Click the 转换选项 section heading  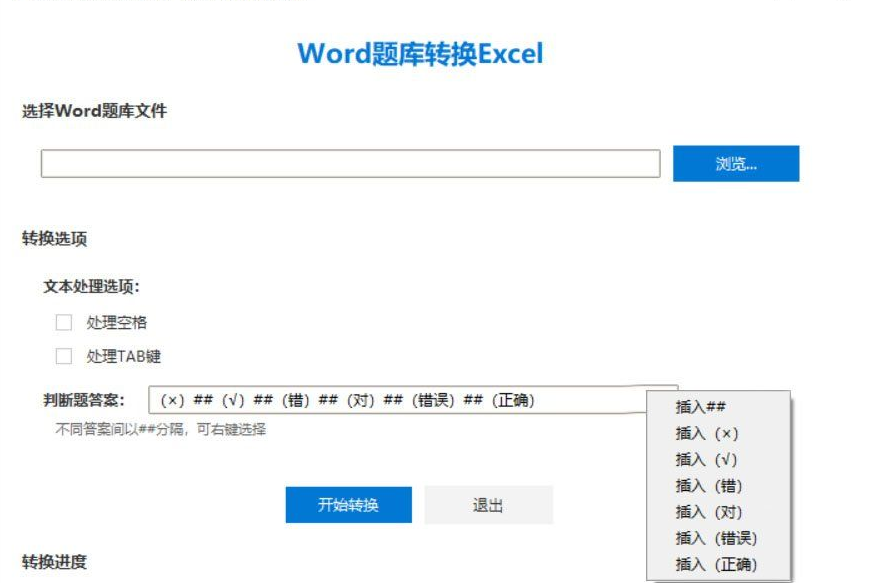(54, 238)
